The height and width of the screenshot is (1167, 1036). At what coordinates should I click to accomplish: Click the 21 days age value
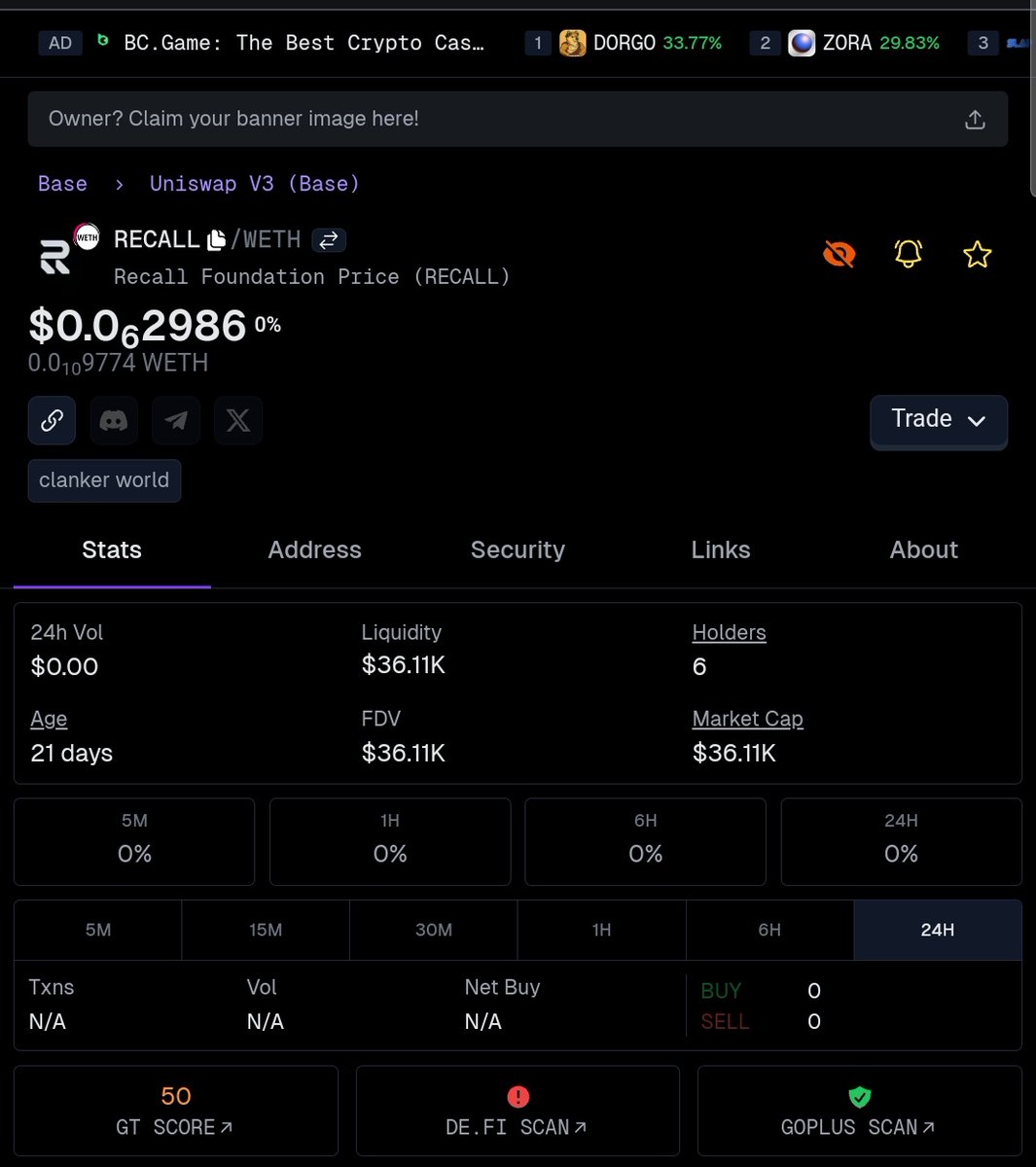[72, 754]
